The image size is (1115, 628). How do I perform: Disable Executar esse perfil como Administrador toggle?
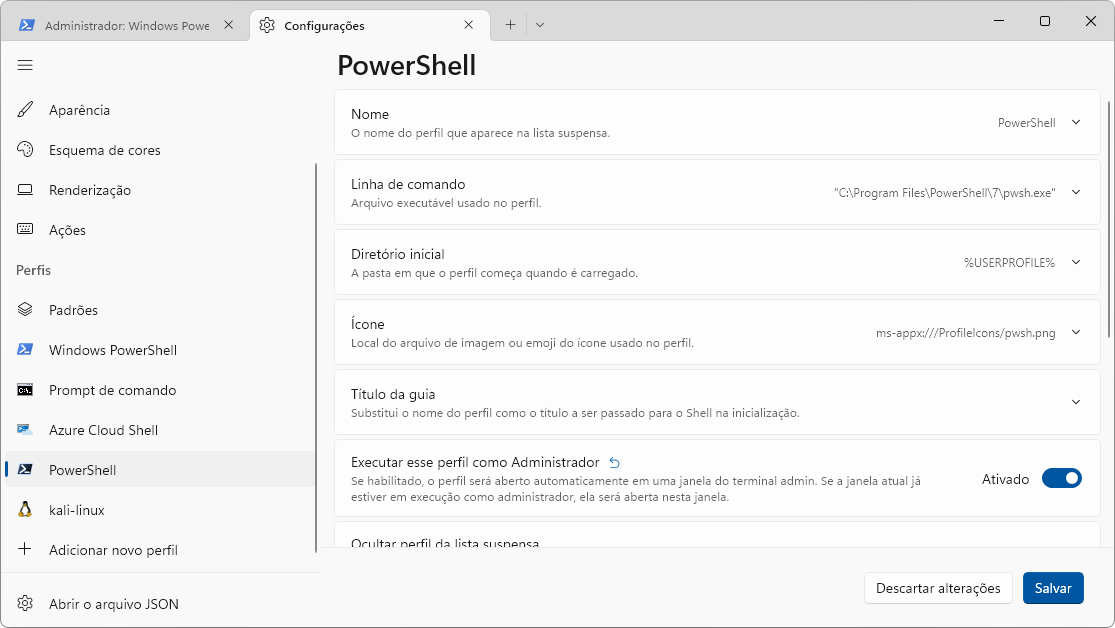point(1061,479)
